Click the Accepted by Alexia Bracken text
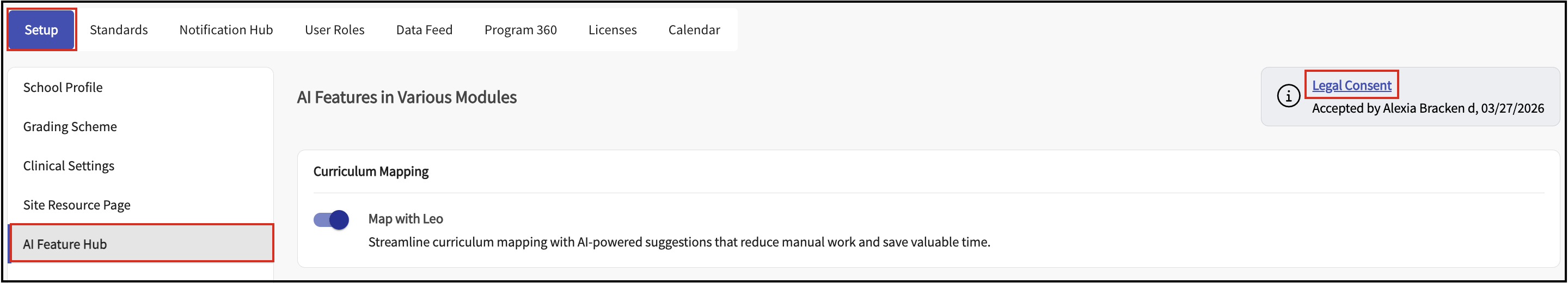The height and width of the screenshot is (283, 1568). point(1428,108)
